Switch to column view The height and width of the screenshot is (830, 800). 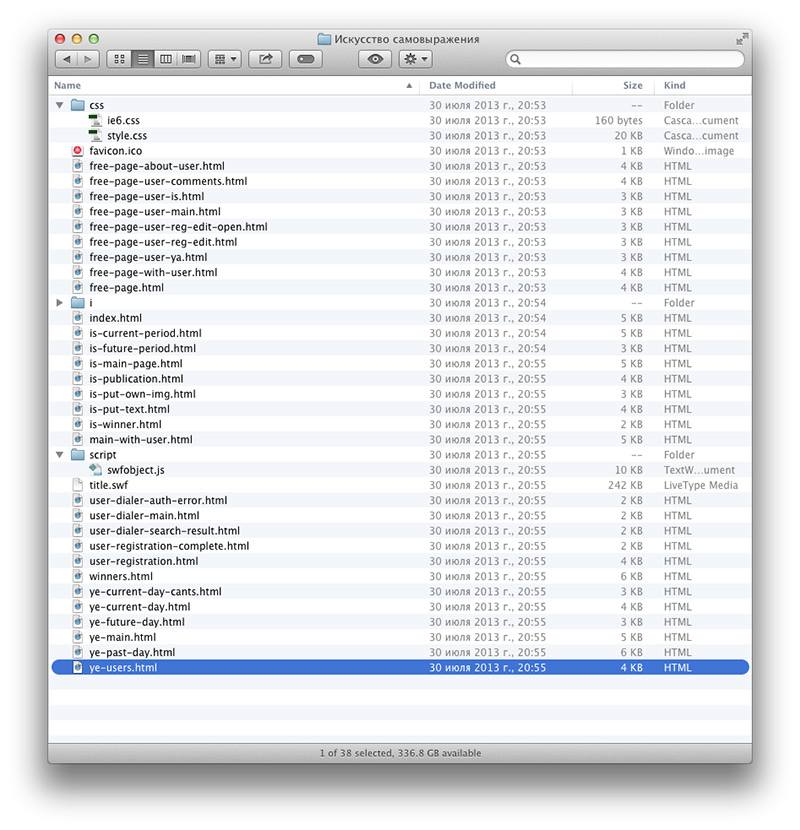[x=166, y=59]
